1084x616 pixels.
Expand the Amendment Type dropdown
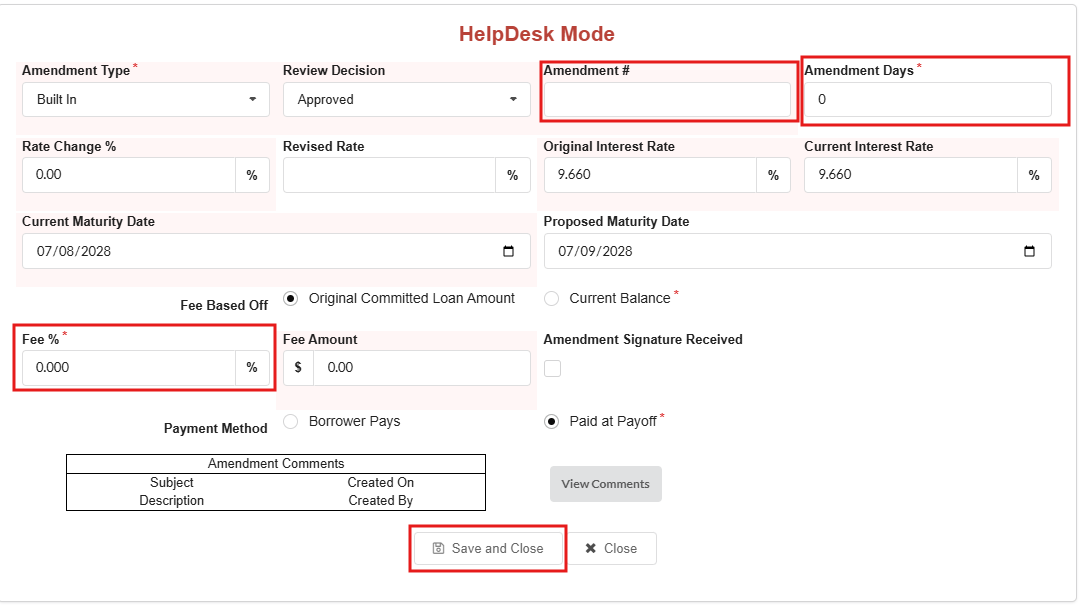click(x=146, y=100)
